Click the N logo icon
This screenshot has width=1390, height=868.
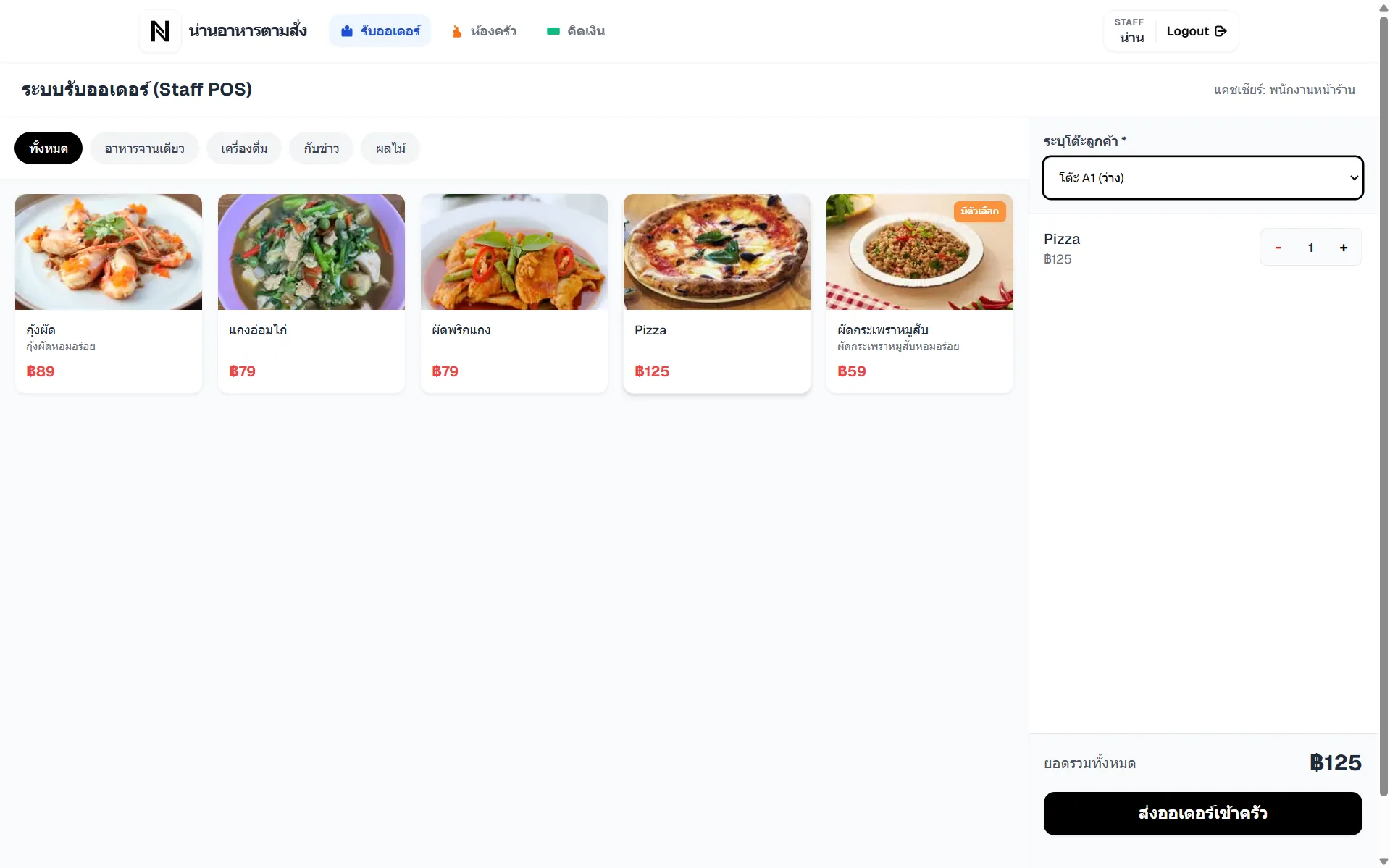click(159, 31)
